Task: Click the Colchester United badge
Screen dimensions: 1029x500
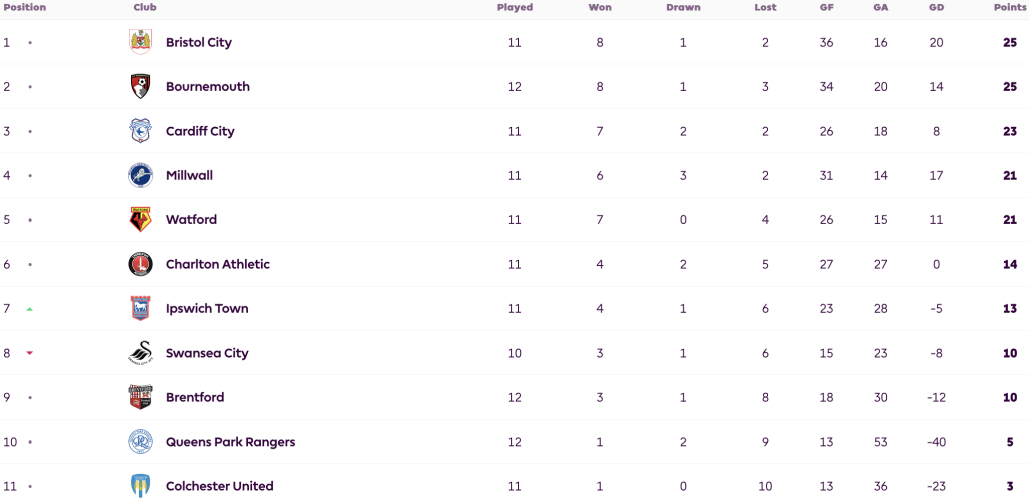Action: tap(140, 486)
